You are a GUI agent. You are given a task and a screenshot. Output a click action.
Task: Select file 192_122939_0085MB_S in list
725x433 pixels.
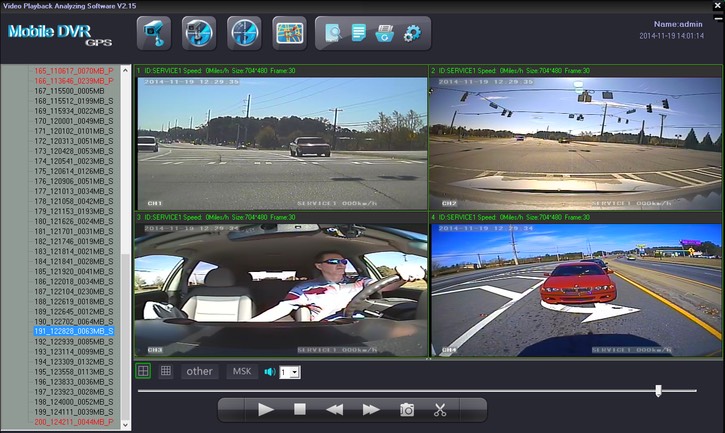(74, 342)
